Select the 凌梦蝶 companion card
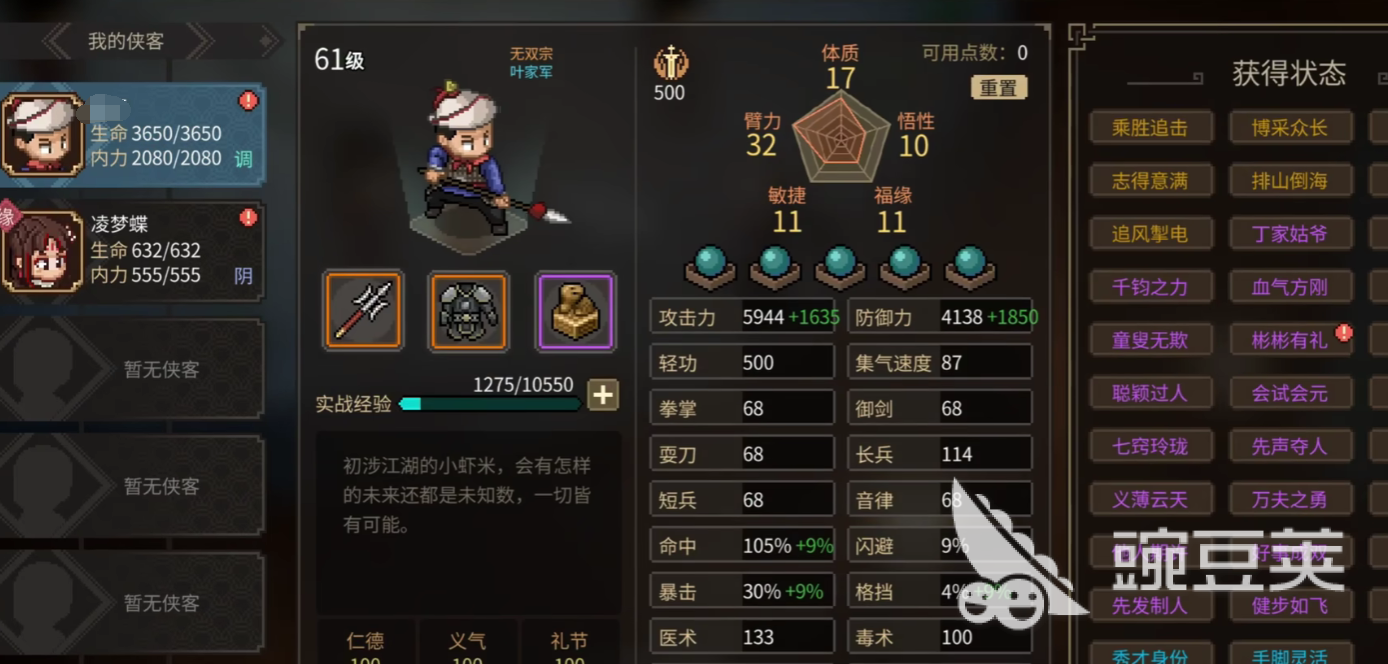The height and width of the screenshot is (664, 1388). click(x=133, y=251)
